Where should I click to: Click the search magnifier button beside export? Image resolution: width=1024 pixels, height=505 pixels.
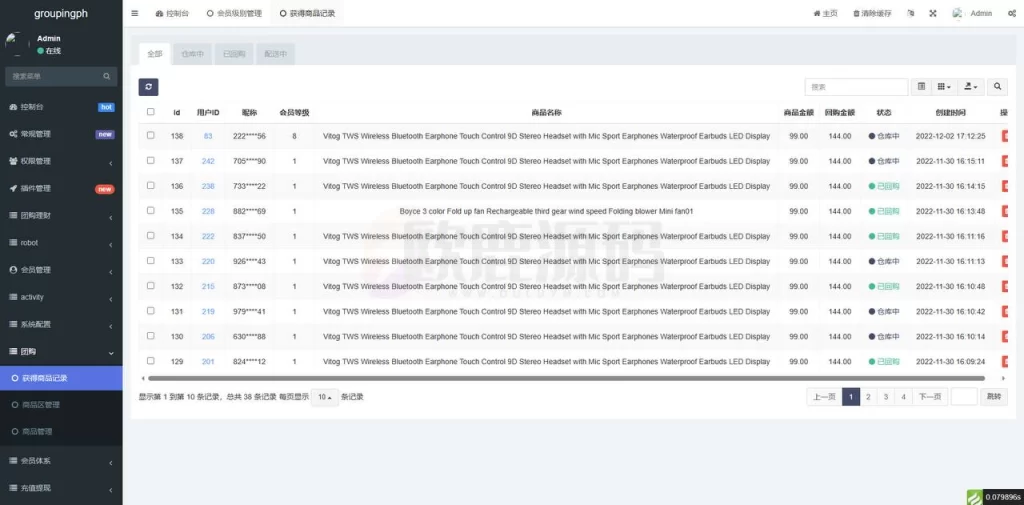tap(997, 86)
